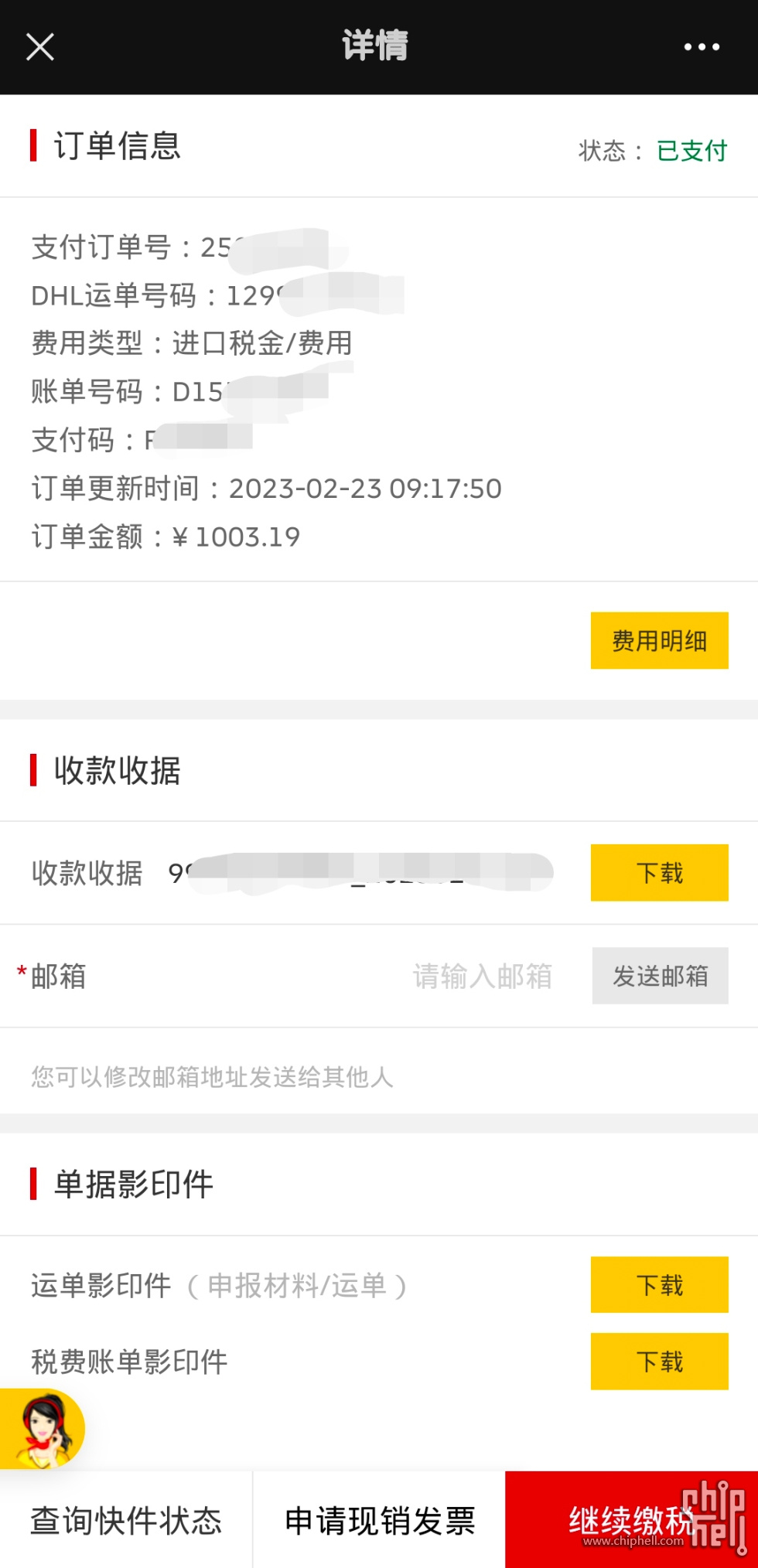The width and height of the screenshot is (758, 1568).
Task: Click the 订单更新时间 timestamp line
Action: (x=267, y=489)
